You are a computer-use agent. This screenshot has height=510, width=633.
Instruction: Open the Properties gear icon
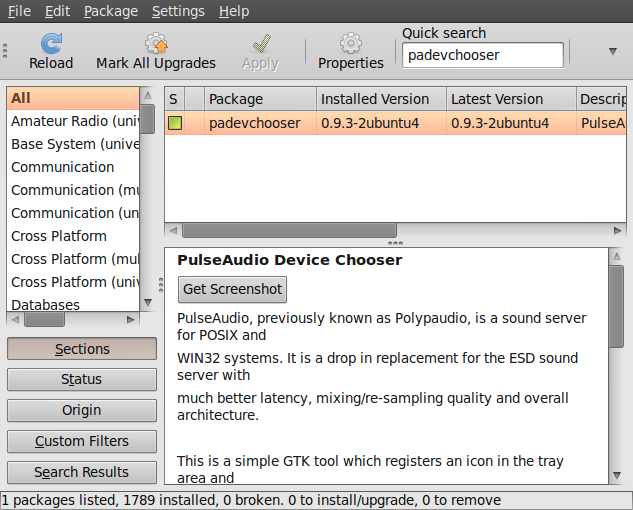350,44
